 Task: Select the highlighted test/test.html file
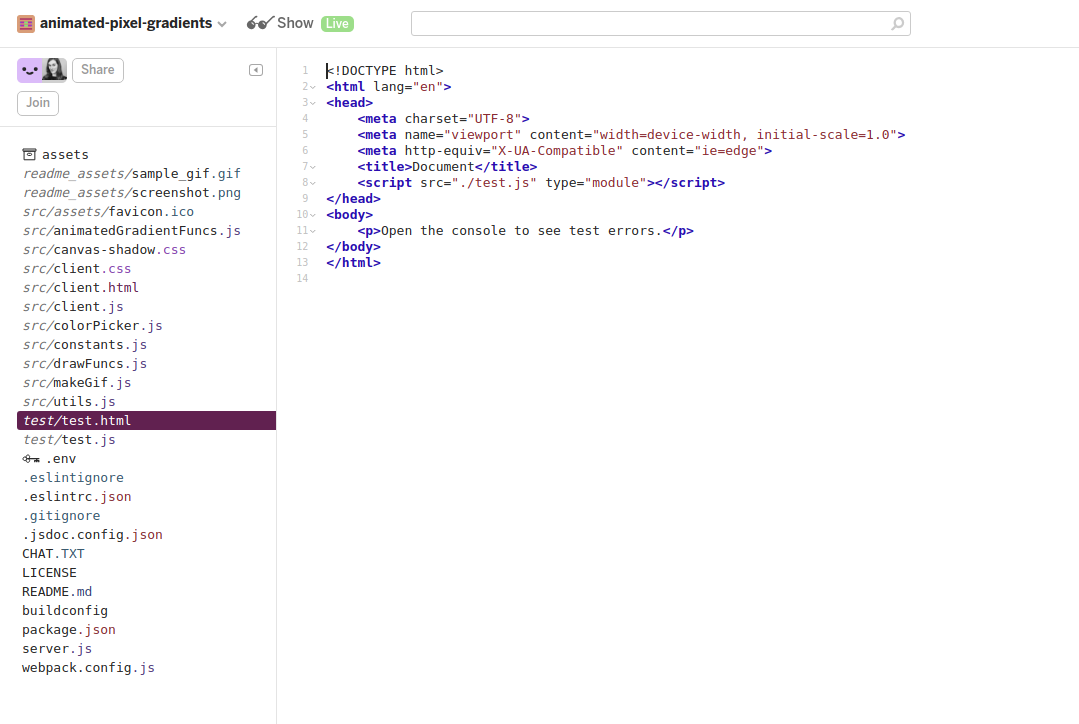coord(147,420)
